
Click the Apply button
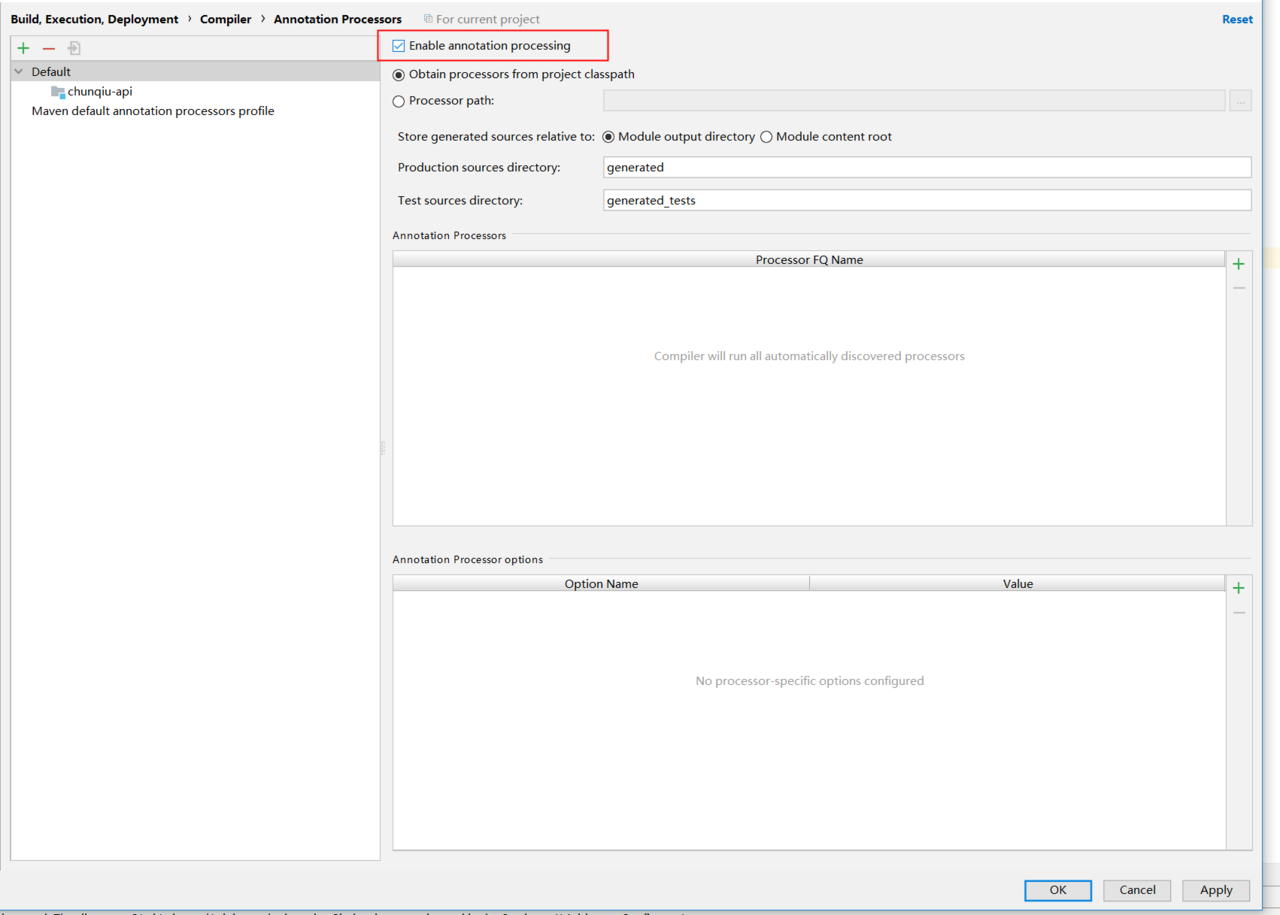point(1216,890)
